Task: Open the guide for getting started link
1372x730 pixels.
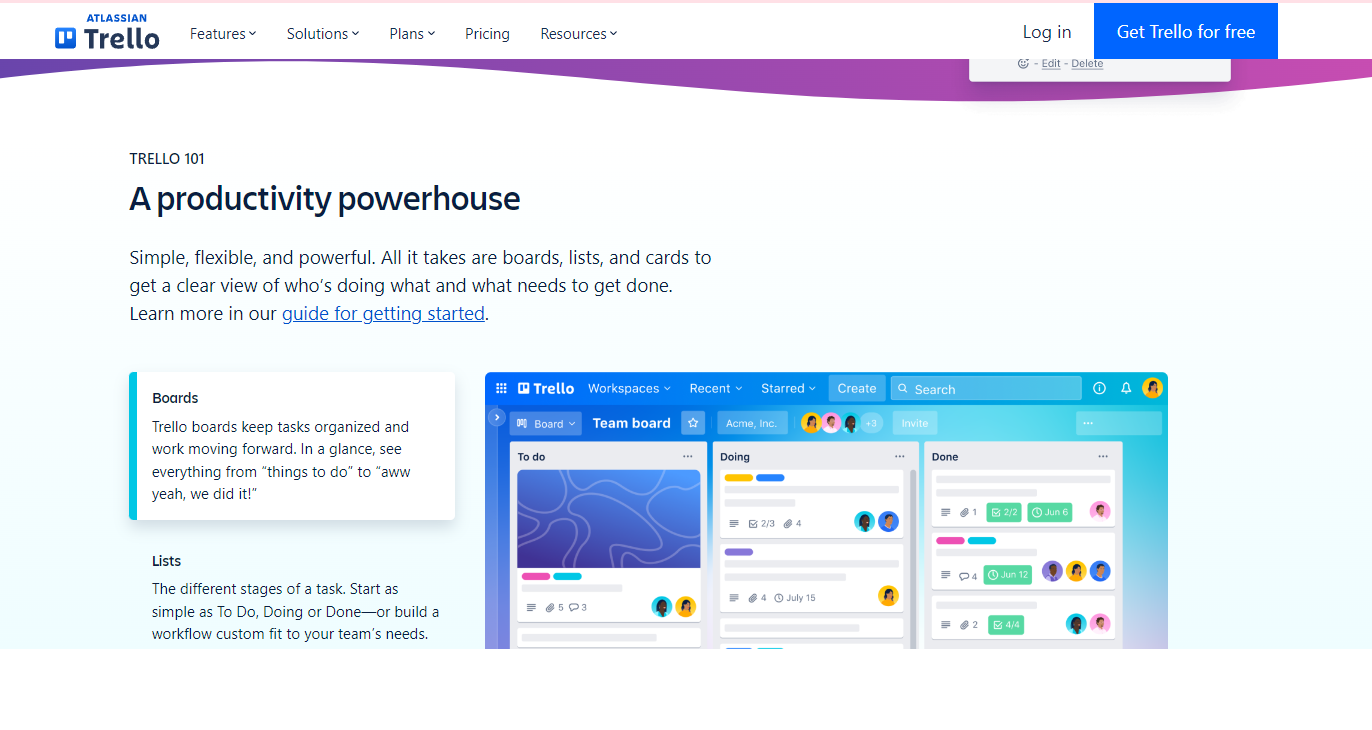Action: pos(383,313)
